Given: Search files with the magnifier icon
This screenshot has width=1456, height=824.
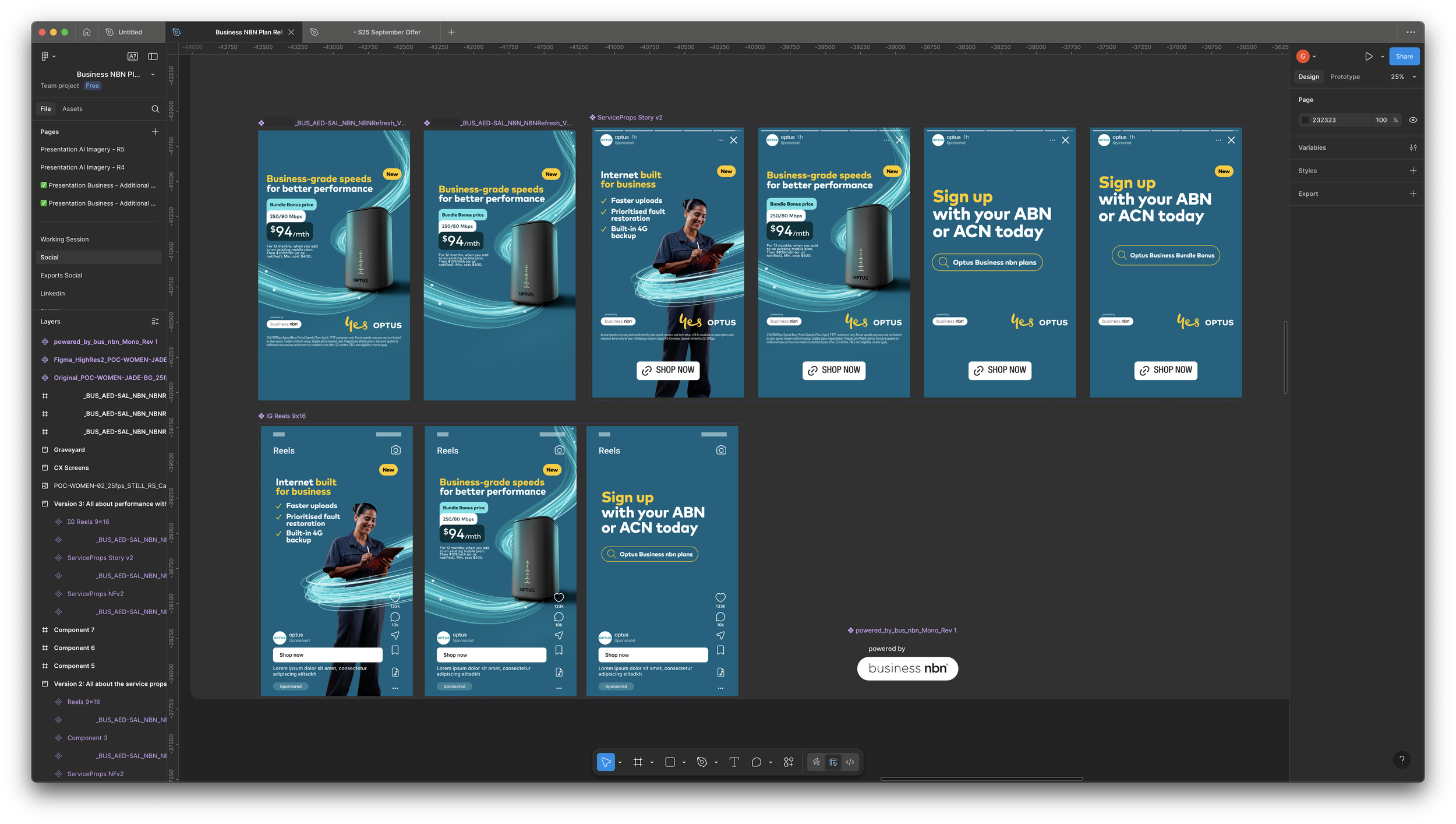Looking at the screenshot, I should click(x=155, y=109).
